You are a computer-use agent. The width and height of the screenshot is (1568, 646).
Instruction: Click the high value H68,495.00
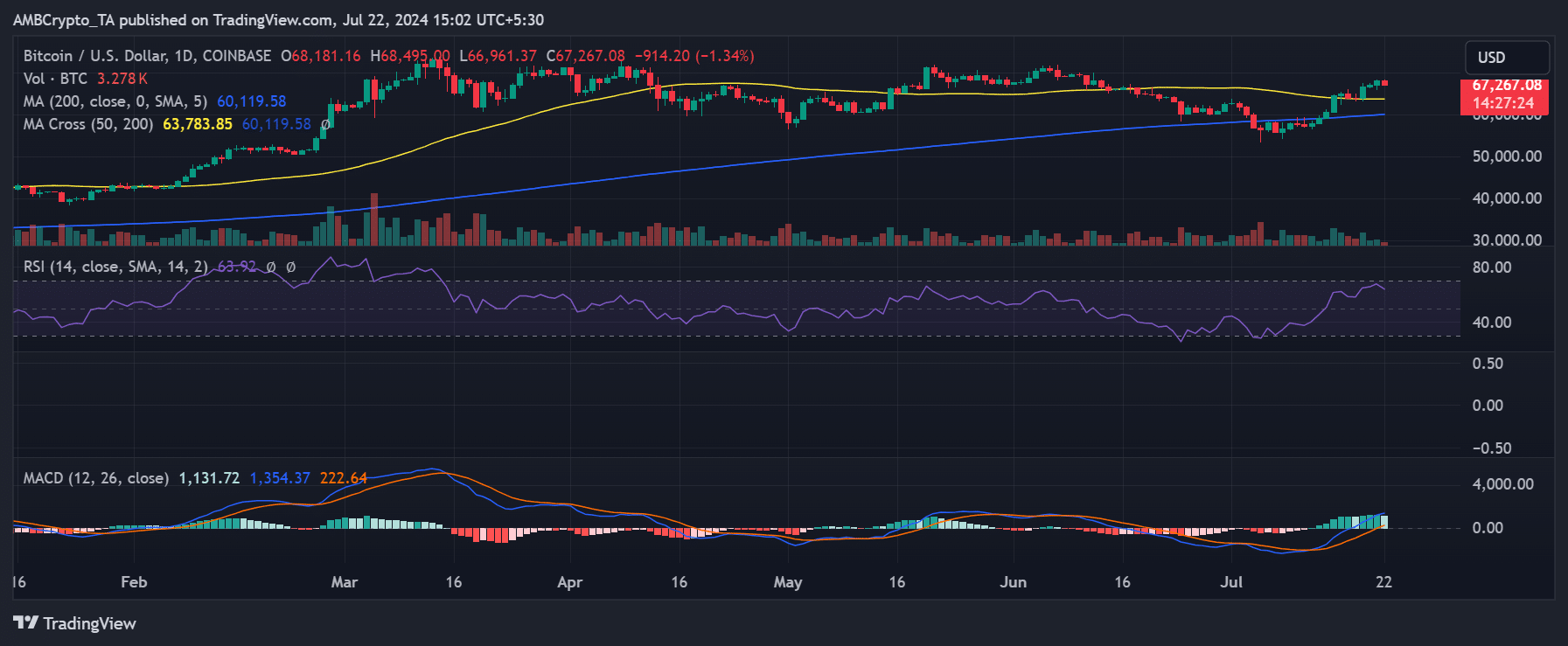tap(410, 56)
